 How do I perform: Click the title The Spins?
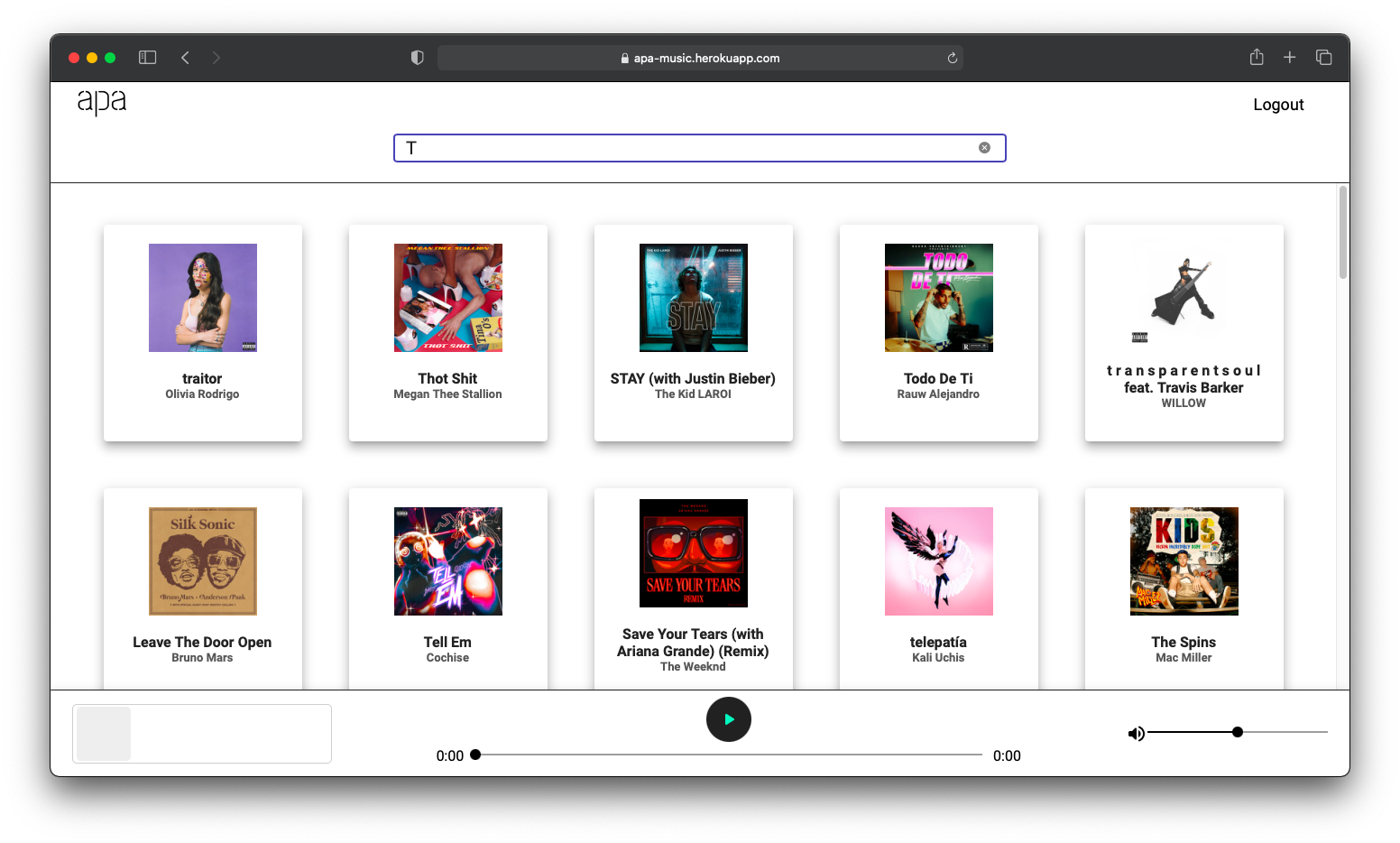point(1184,642)
